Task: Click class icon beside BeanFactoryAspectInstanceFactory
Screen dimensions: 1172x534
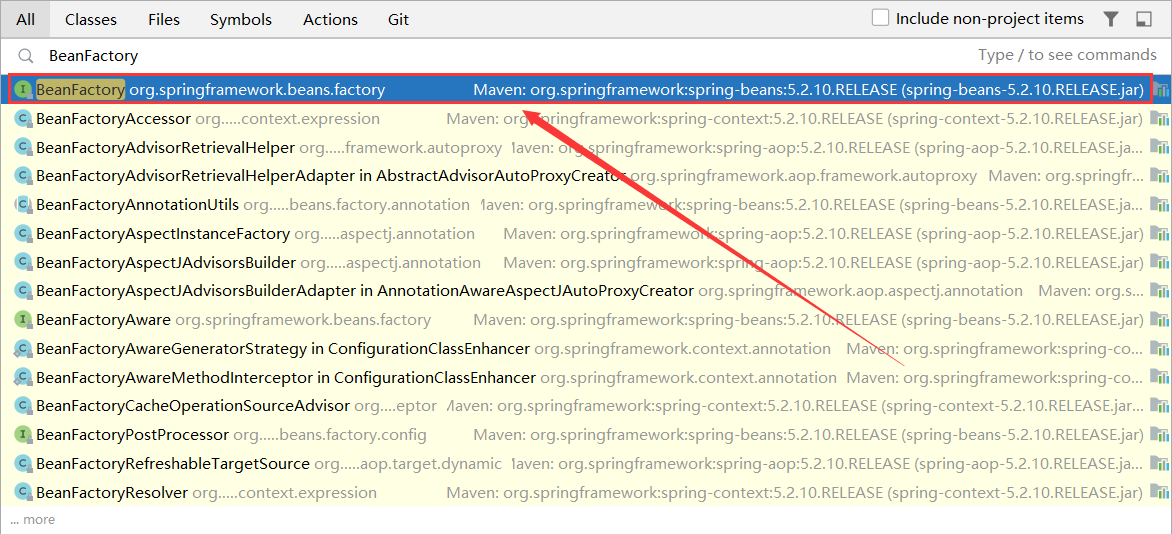Action: 23,233
